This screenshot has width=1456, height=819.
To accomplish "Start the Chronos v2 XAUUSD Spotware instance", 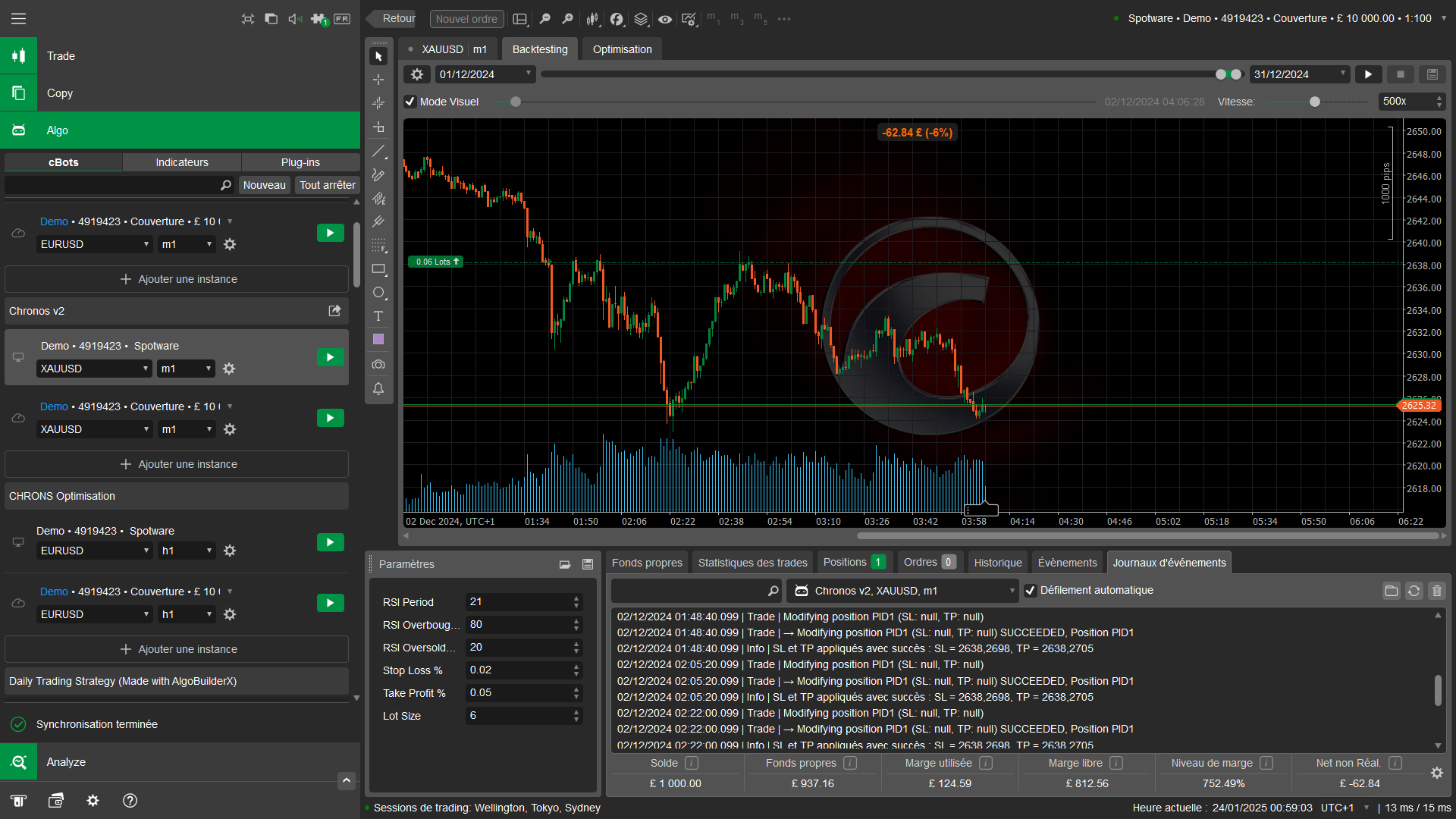I will pos(331,357).
